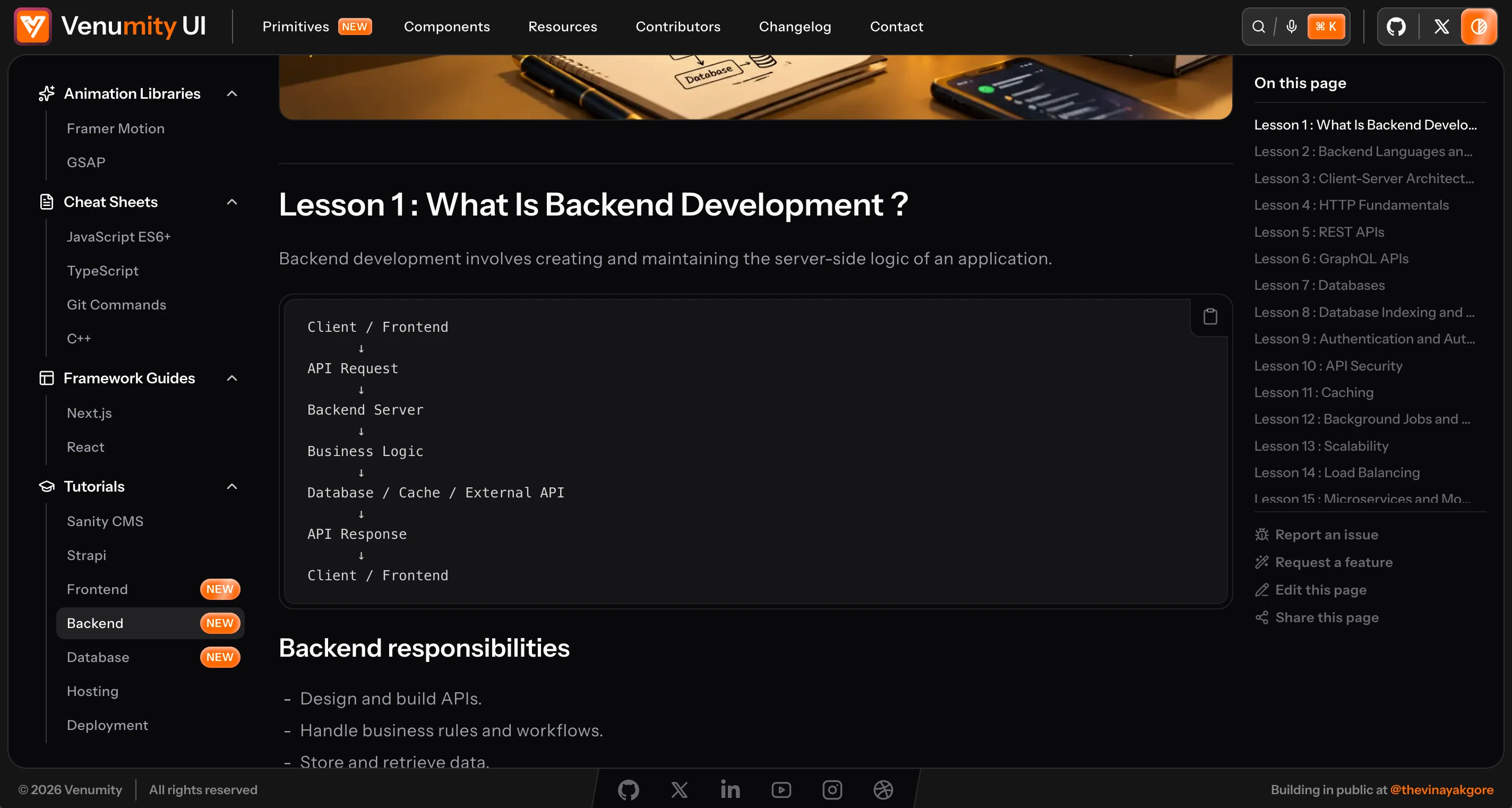The width and height of the screenshot is (1512, 808).
Task: Click the Venumity UI logo icon
Action: pyautogui.click(x=33, y=27)
